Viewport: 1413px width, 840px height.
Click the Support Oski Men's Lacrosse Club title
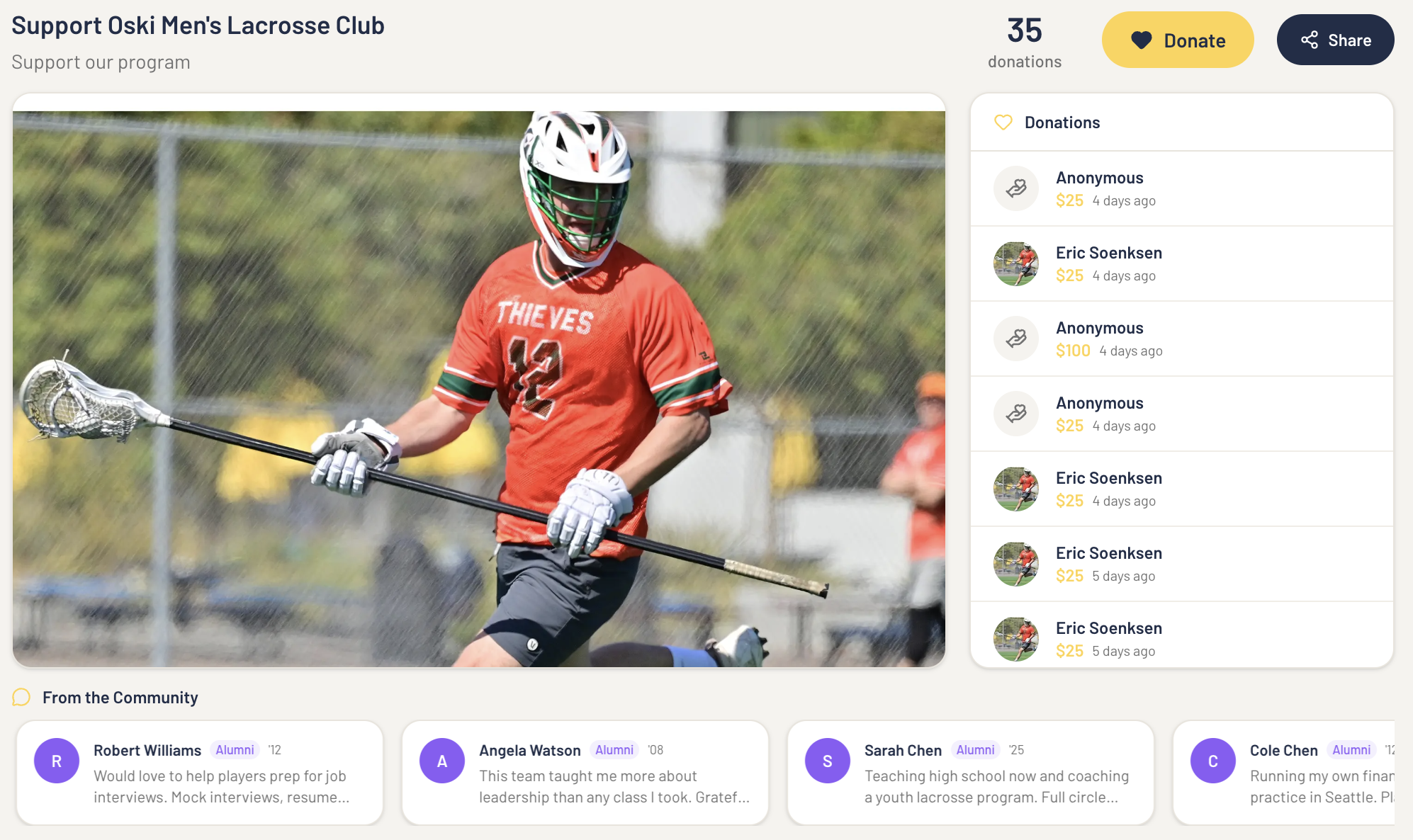(198, 25)
